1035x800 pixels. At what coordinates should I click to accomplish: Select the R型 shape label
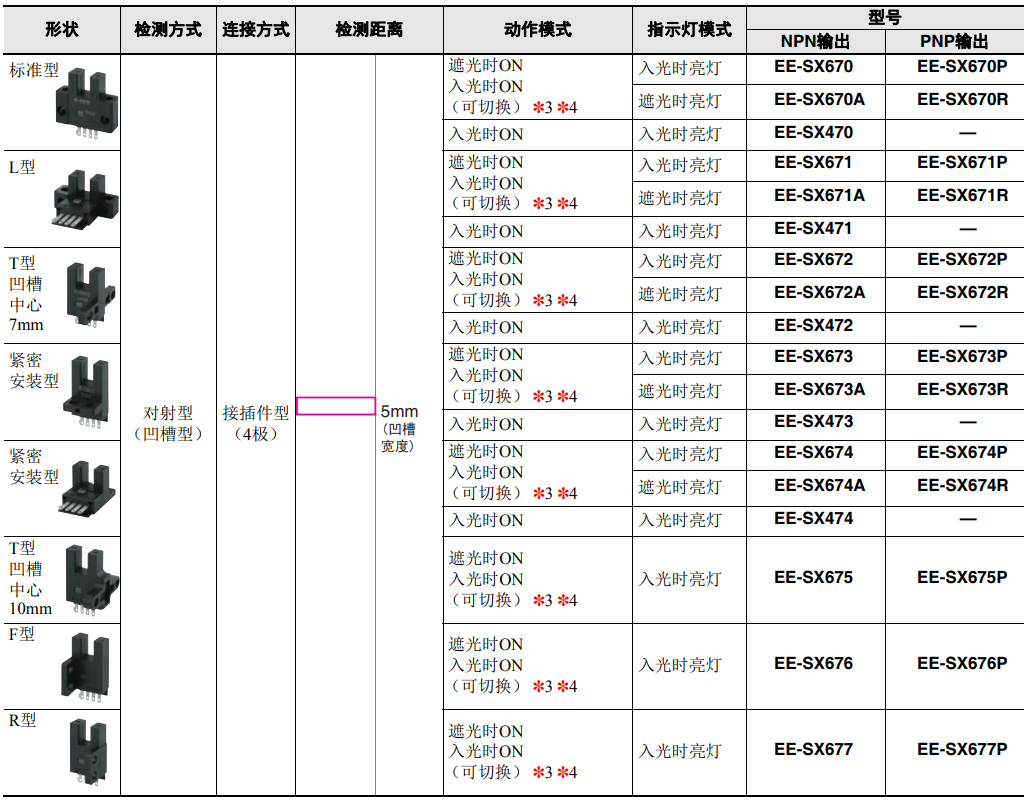pyautogui.click(x=22, y=720)
